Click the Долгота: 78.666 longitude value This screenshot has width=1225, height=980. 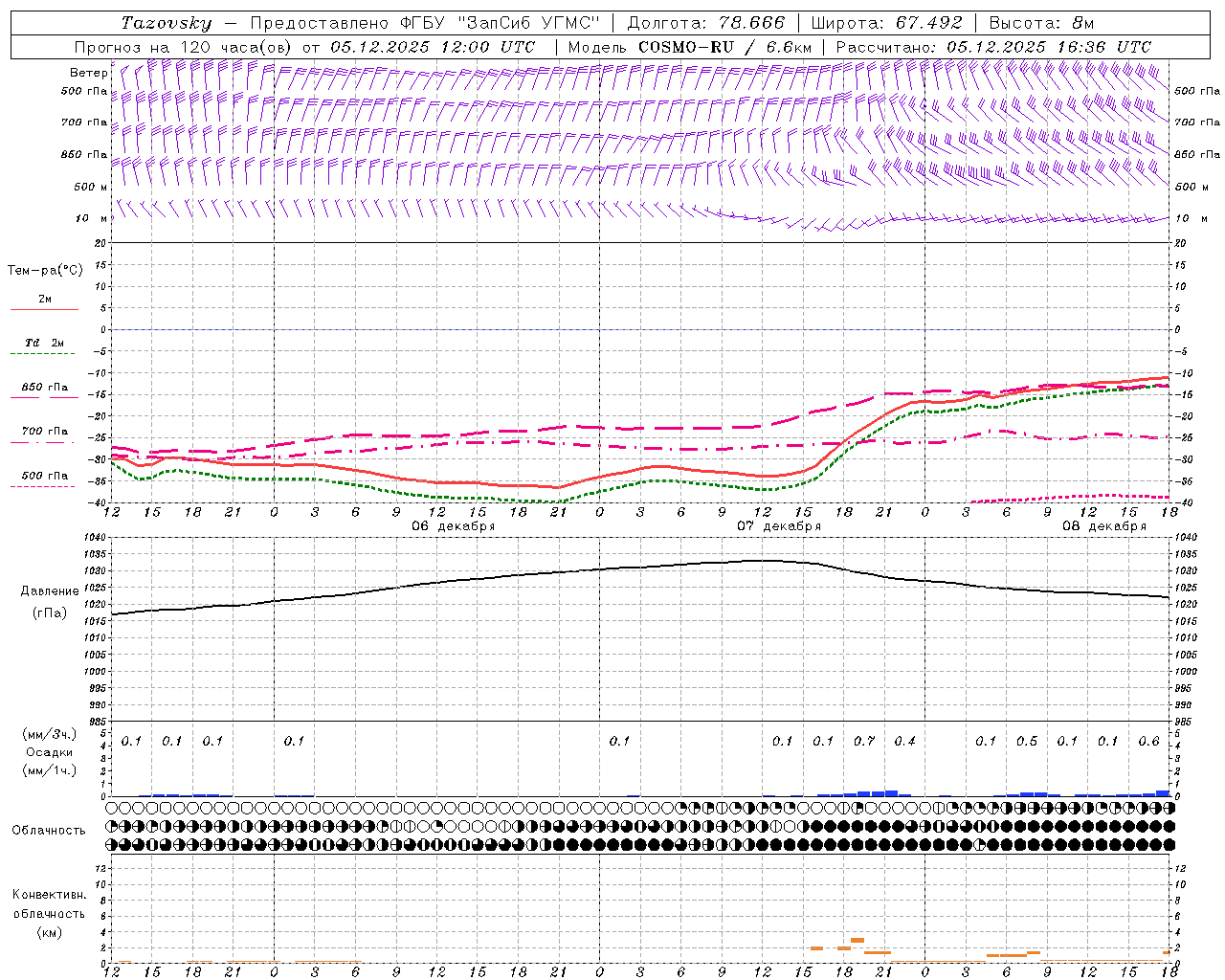point(705,23)
